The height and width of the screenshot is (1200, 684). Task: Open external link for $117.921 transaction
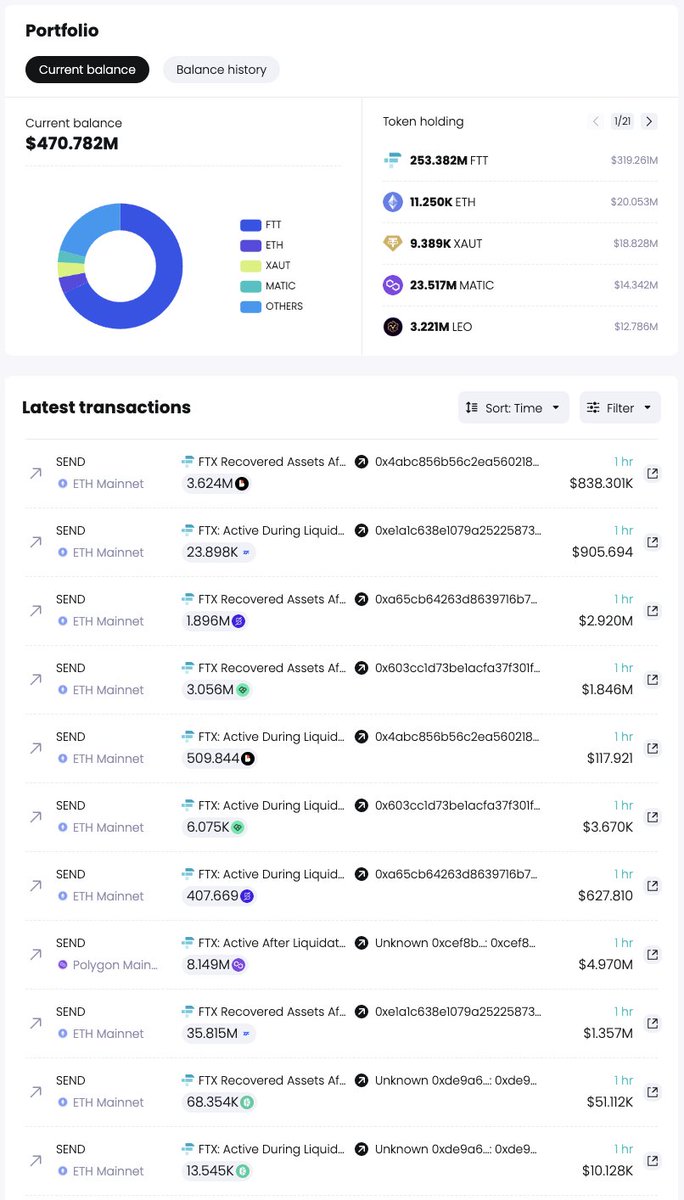[652, 749]
